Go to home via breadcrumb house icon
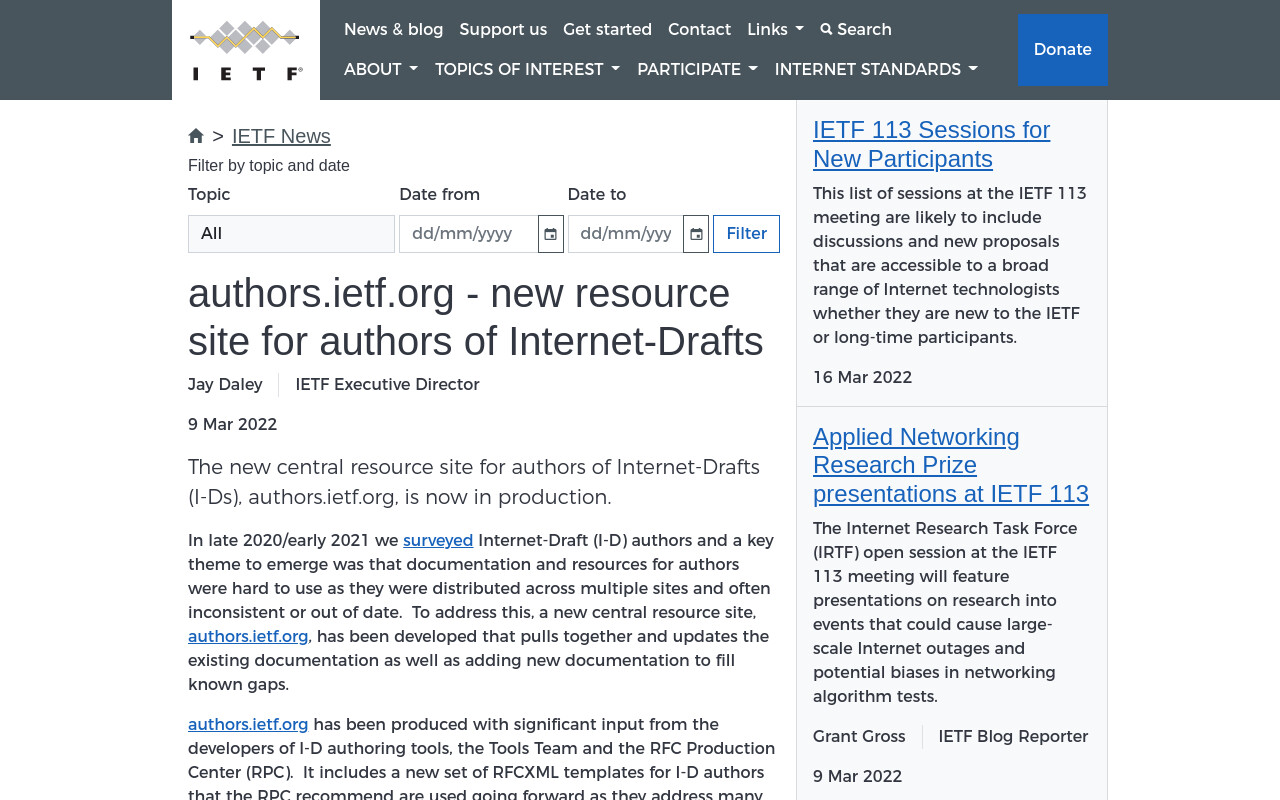Screen dimensions: 1280x800 point(196,136)
